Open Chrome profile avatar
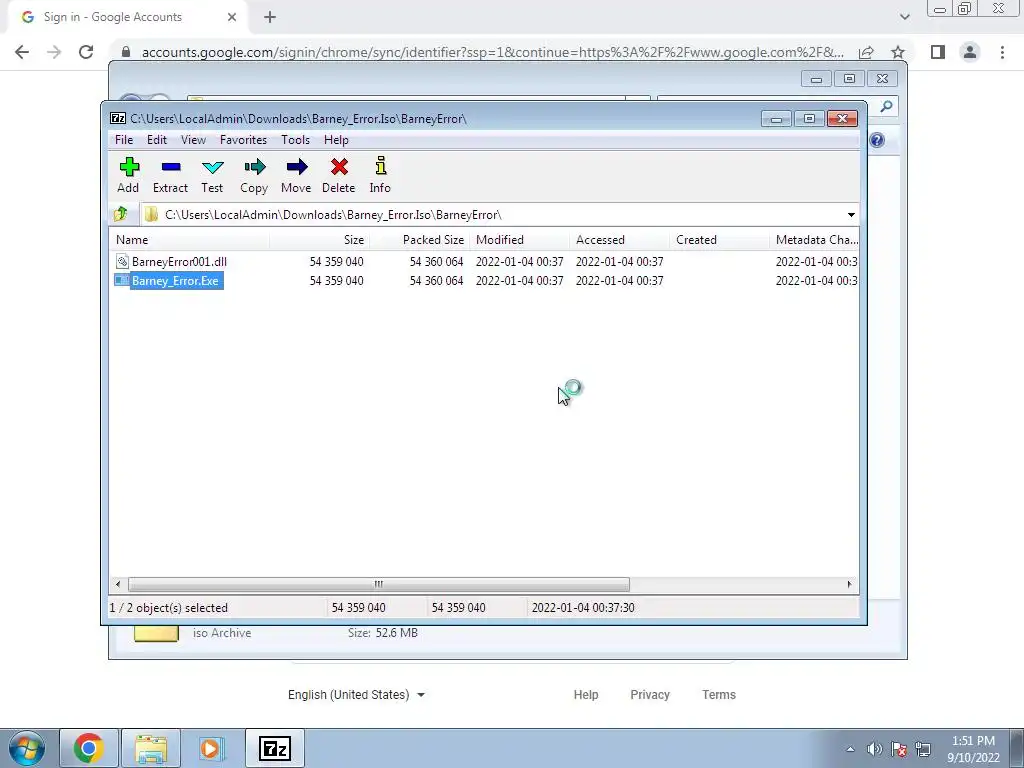Image resolution: width=1024 pixels, height=768 pixels. pos(970,52)
